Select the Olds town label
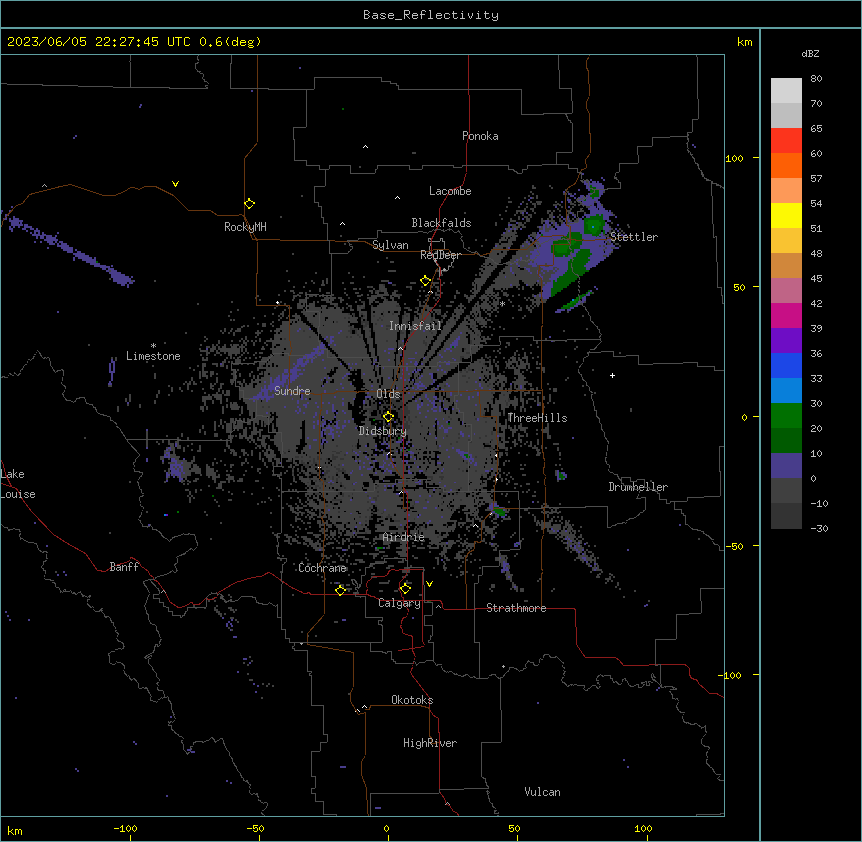862x842 pixels. tap(388, 394)
